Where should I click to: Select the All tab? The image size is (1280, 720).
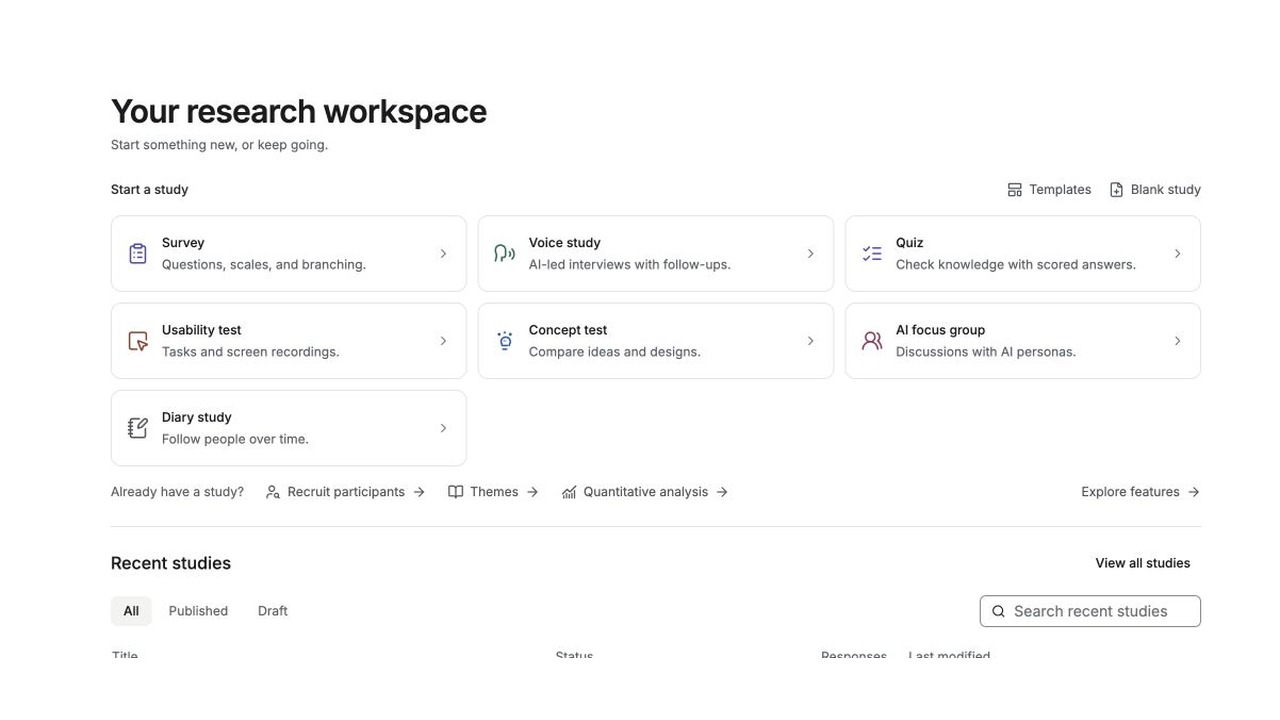point(131,611)
